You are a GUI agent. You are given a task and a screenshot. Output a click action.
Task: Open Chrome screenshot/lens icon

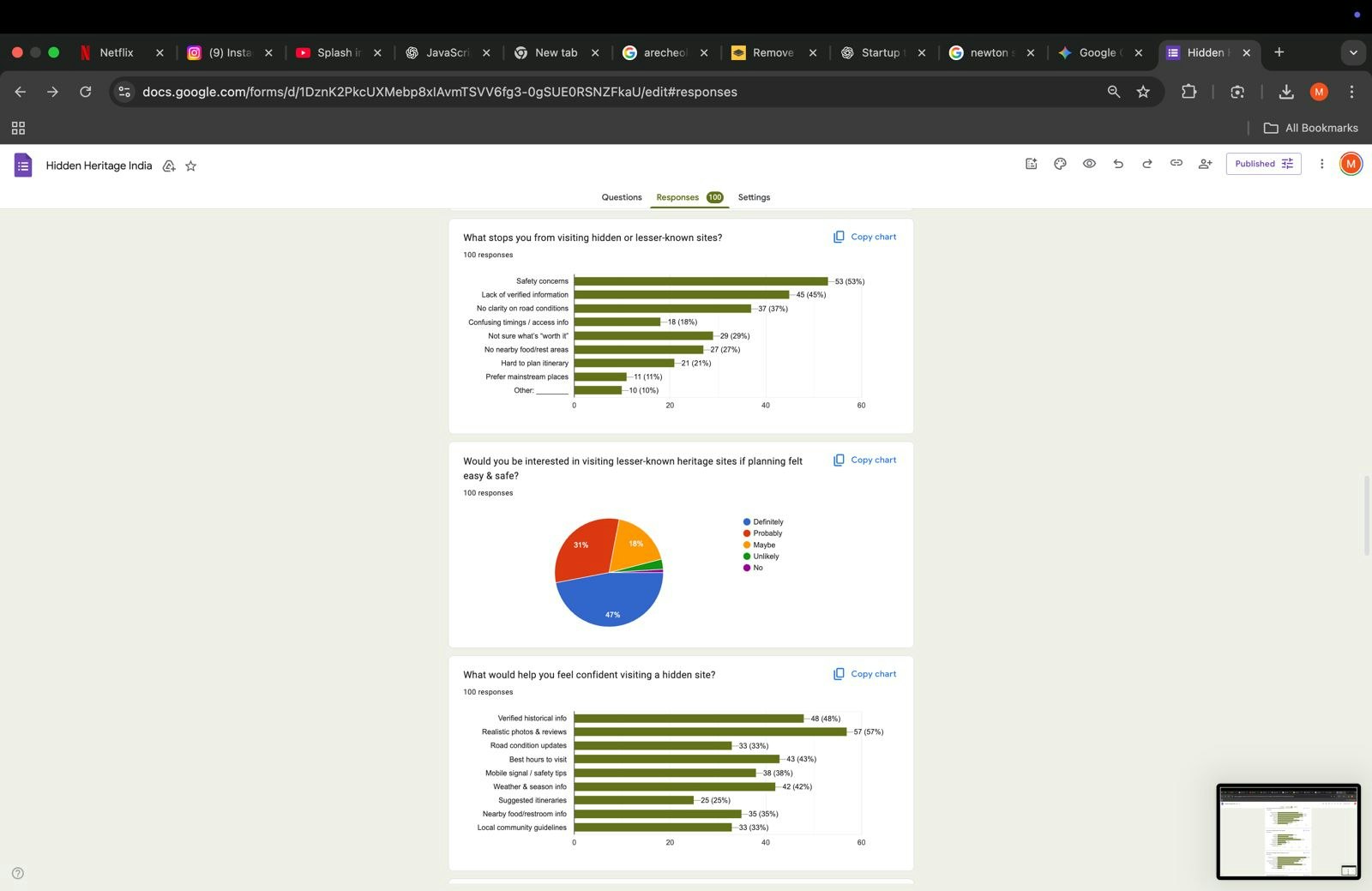[1237, 92]
